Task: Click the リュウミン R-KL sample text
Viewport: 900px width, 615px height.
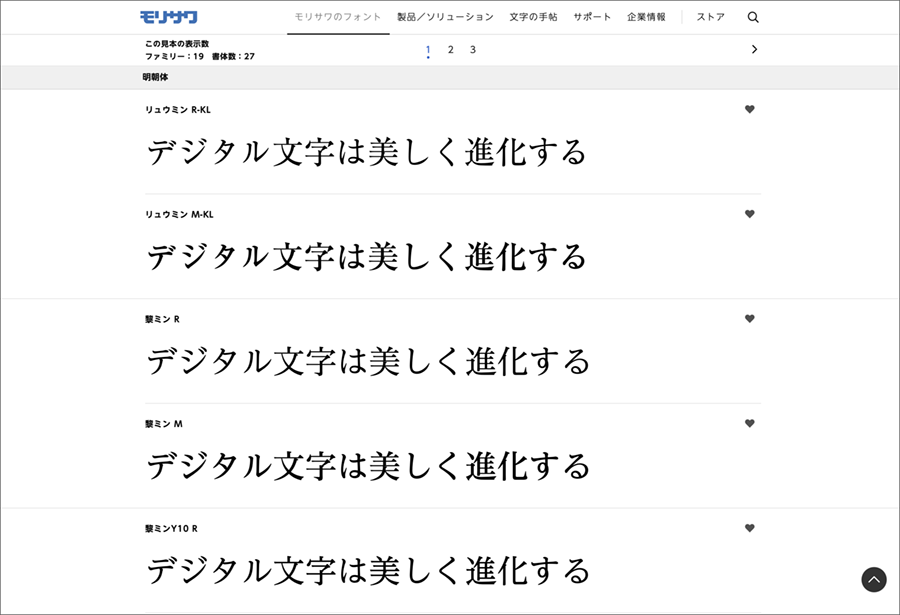Action: [x=366, y=152]
